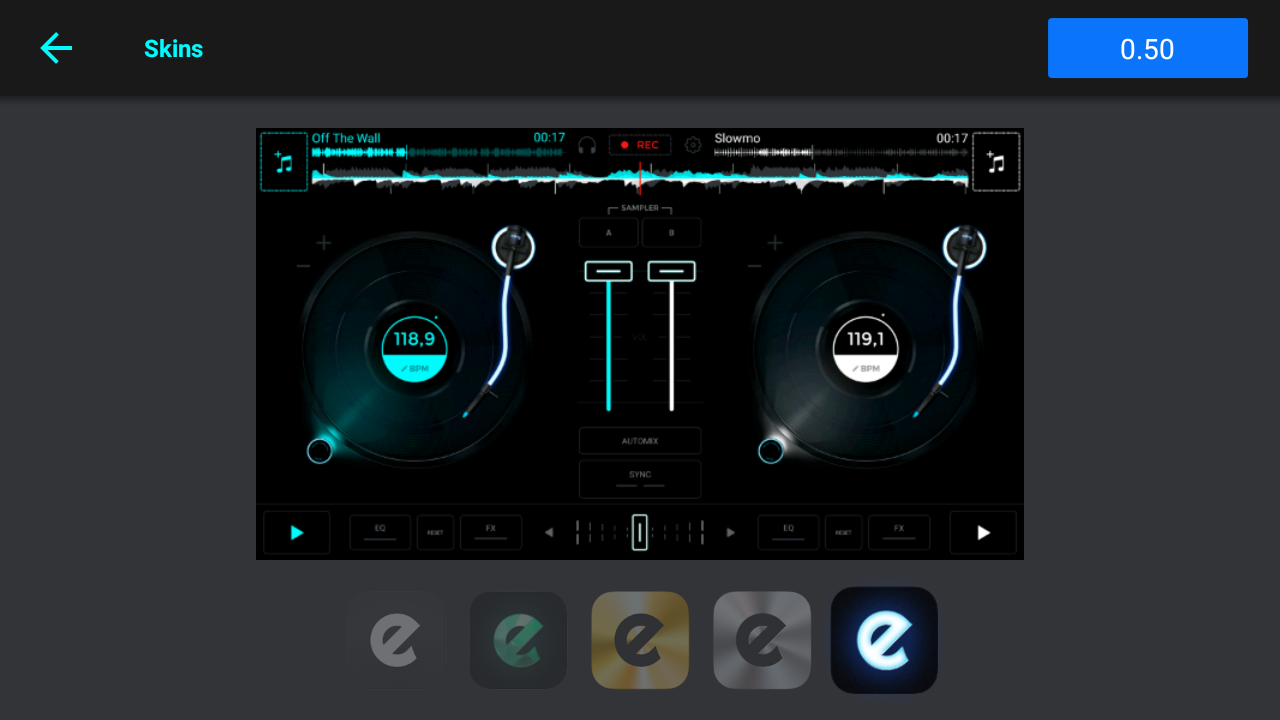Trigger Sampler pad B

pos(671,231)
